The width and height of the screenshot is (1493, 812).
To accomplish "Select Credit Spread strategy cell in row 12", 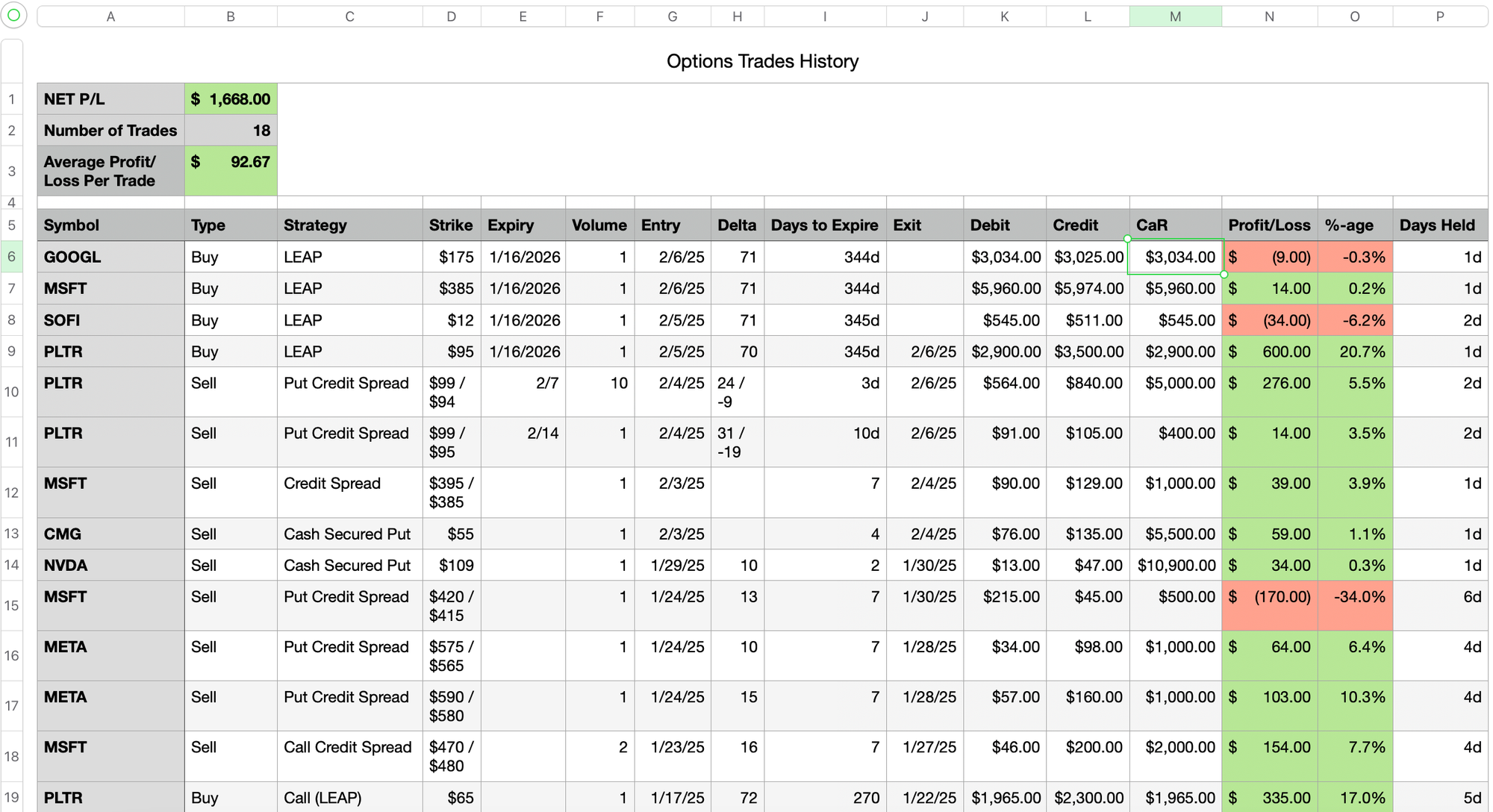I will (x=349, y=493).
